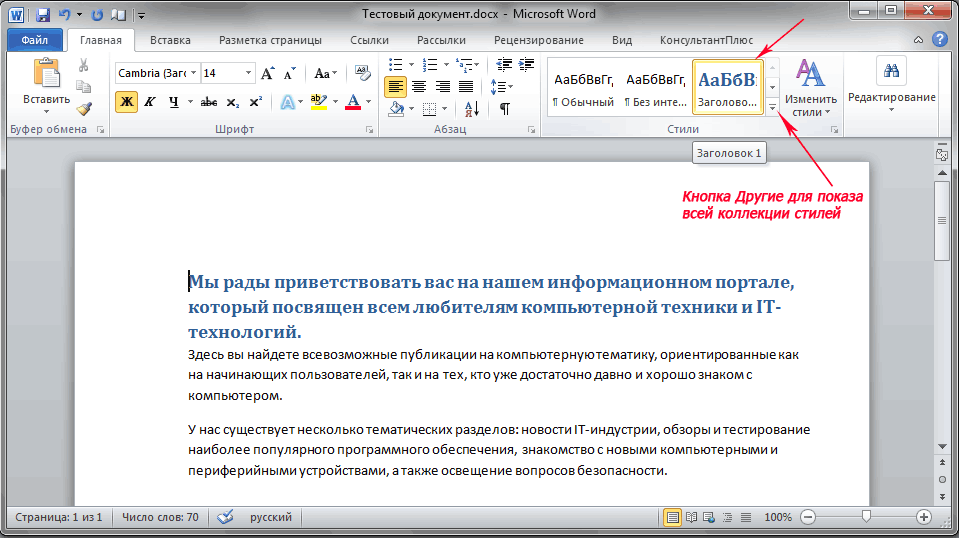Open the Вставка ribbon tab
This screenshot has width=959, height=538.
[x=170, y=41]
